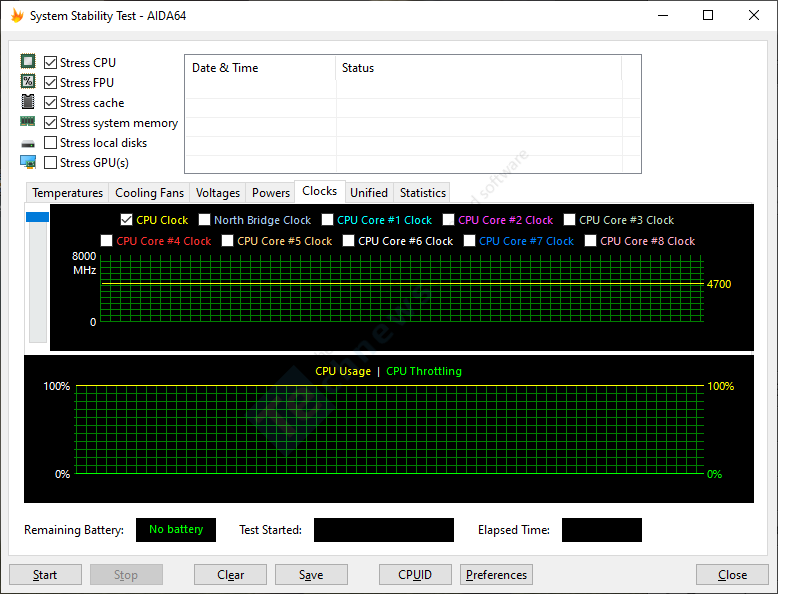Click the RAM module icon beside Stress system memory
The image size is (808, 594).
click(28, 122)
